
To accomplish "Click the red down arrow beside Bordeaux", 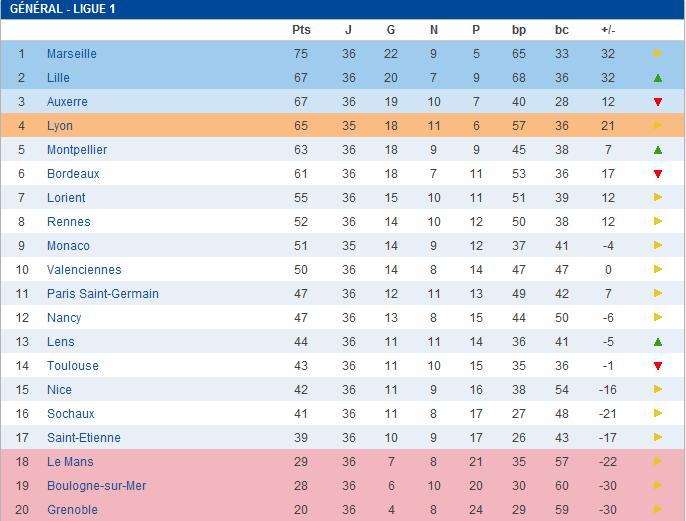I will (657, 174).
